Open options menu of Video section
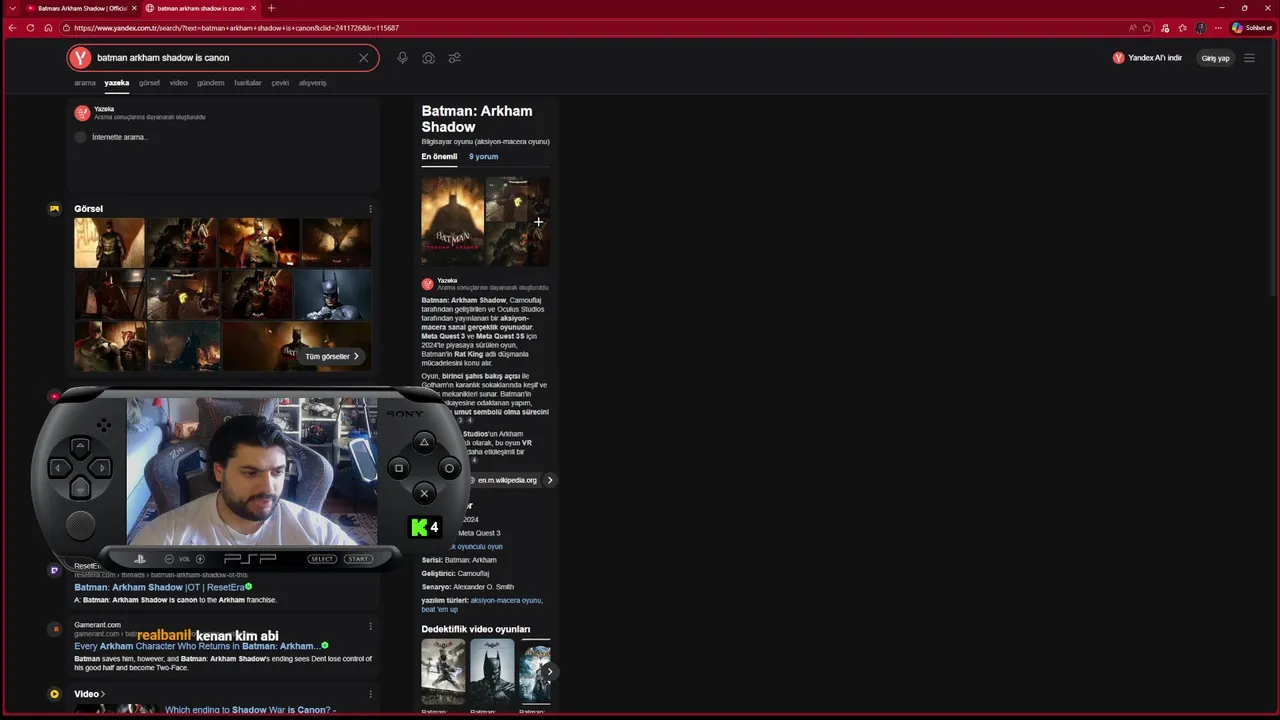Image resolution: width=1280 pixels, height=720 pixels. click(x=370, y=694)
